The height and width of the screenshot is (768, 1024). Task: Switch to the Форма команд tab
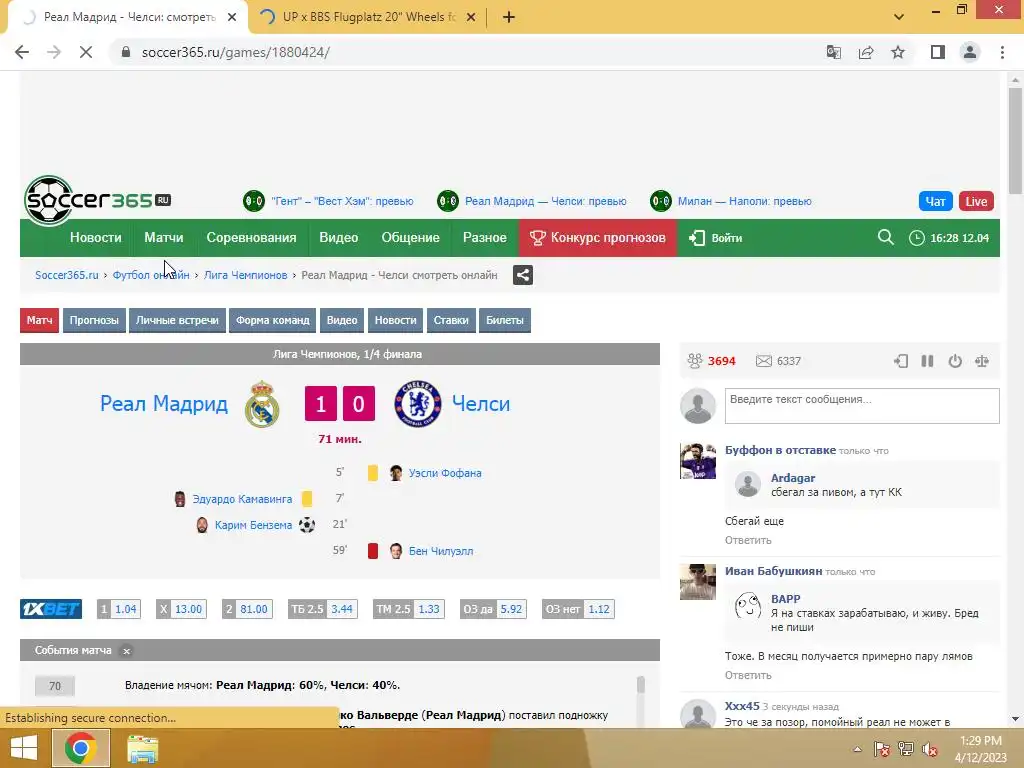[272, 320]
